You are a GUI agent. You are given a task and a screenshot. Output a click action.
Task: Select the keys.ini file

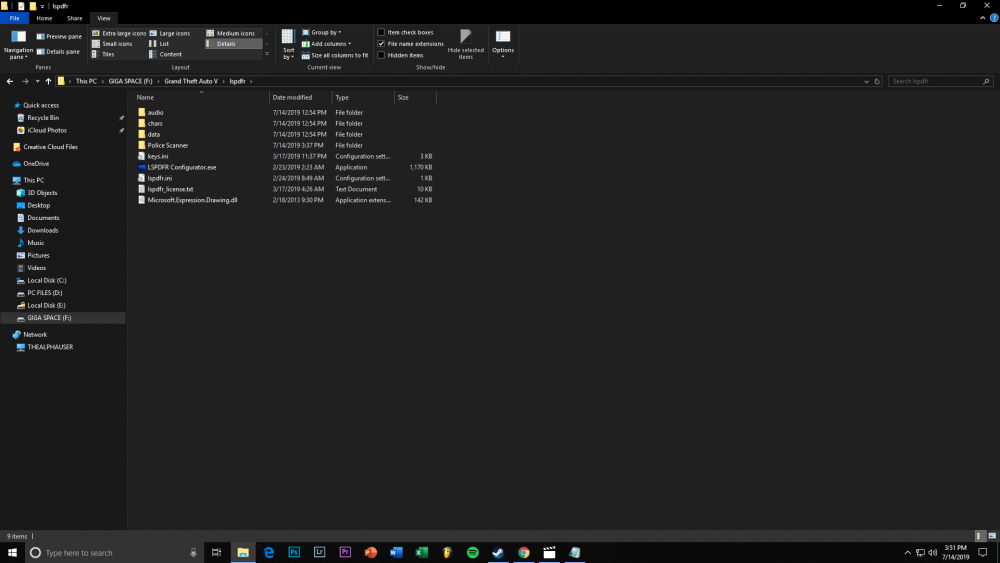pos(158,156)
